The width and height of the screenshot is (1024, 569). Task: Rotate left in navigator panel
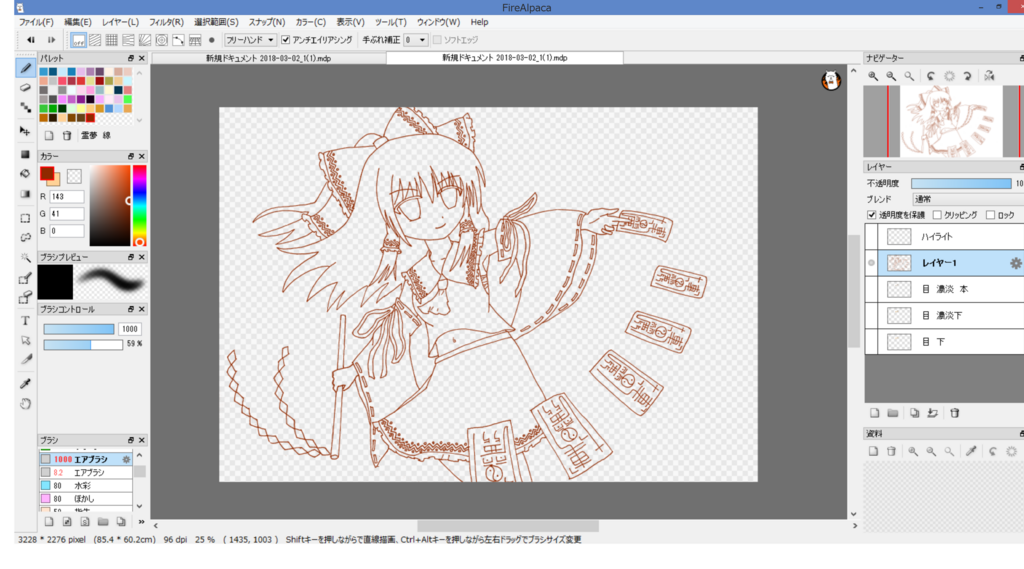pyautogui.click(x=931, y=76)
